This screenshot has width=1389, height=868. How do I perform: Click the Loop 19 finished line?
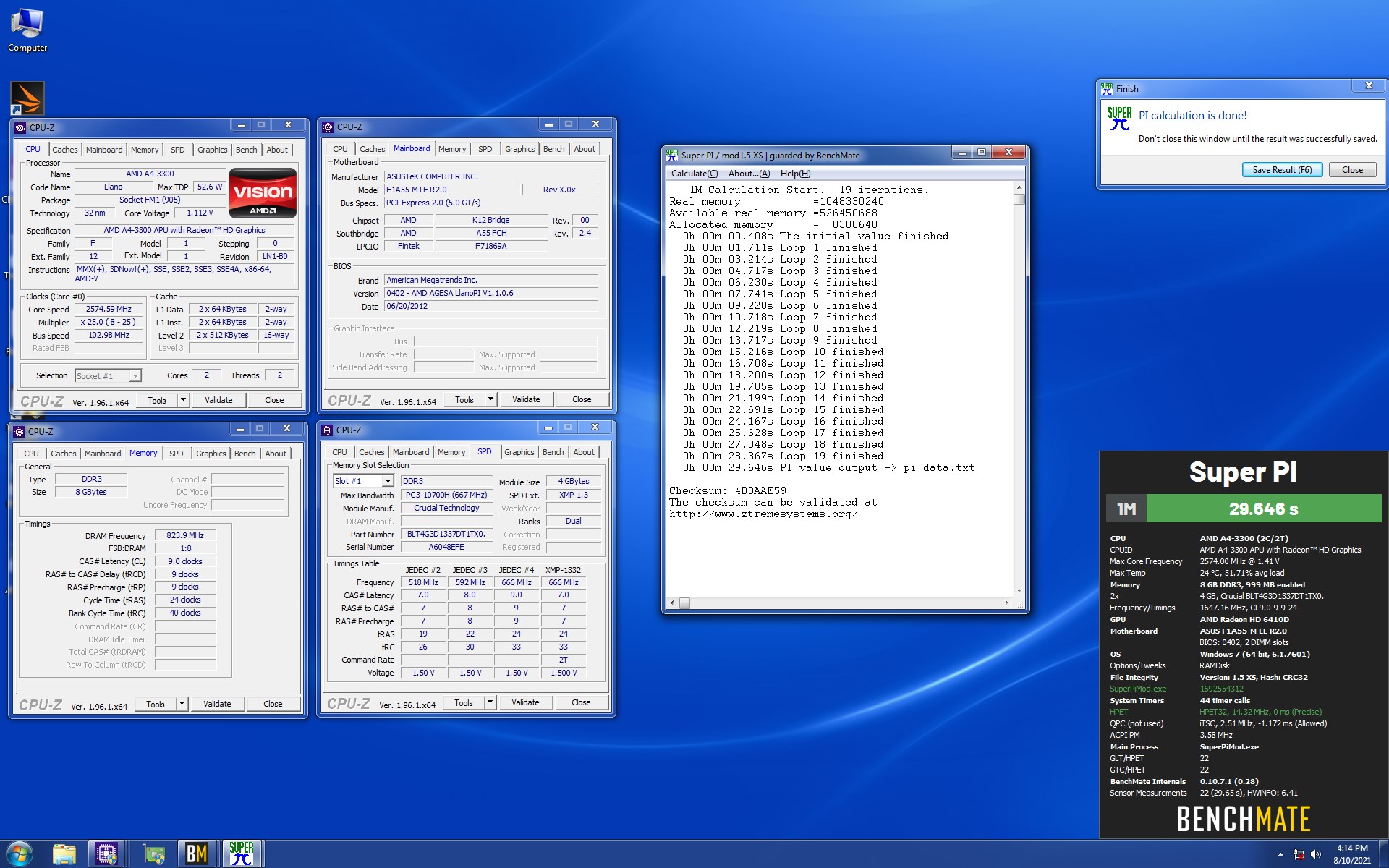click(x=783, y=456)
